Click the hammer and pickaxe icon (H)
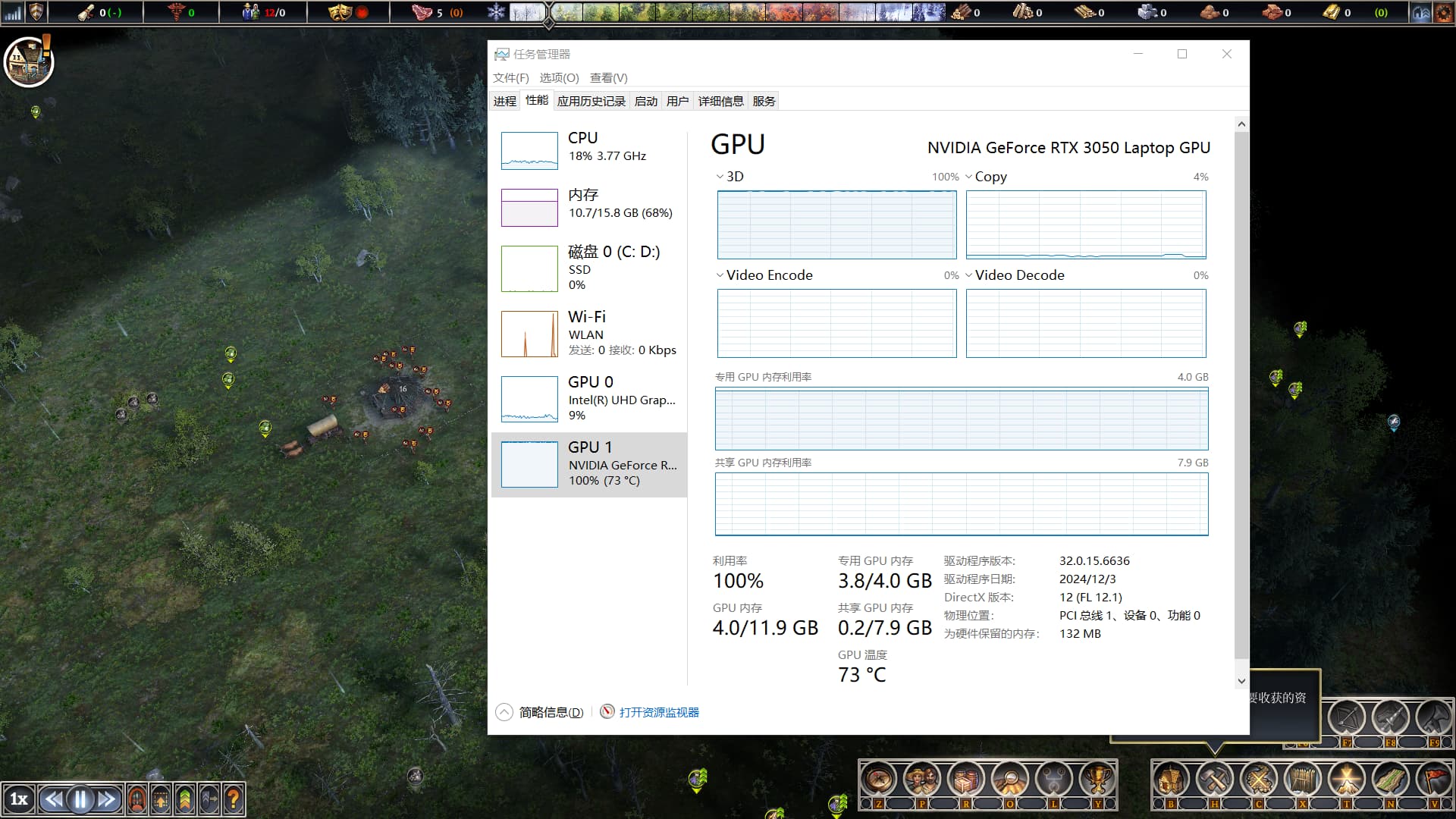Viewport: 1456px width, 819px height. (x=1214, y=779)
